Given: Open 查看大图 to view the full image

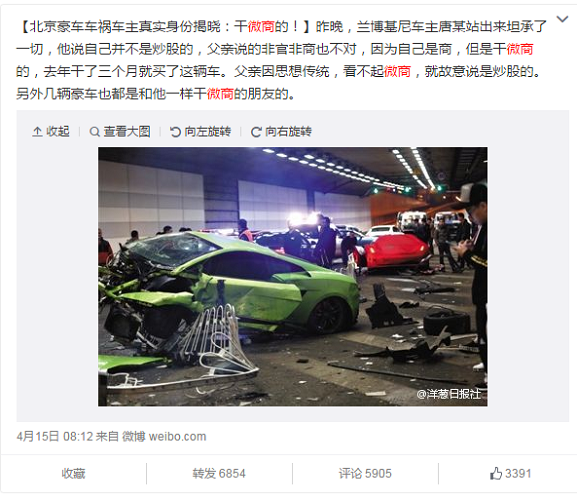Looking at the screenshot, I should [x=127, y=132].
